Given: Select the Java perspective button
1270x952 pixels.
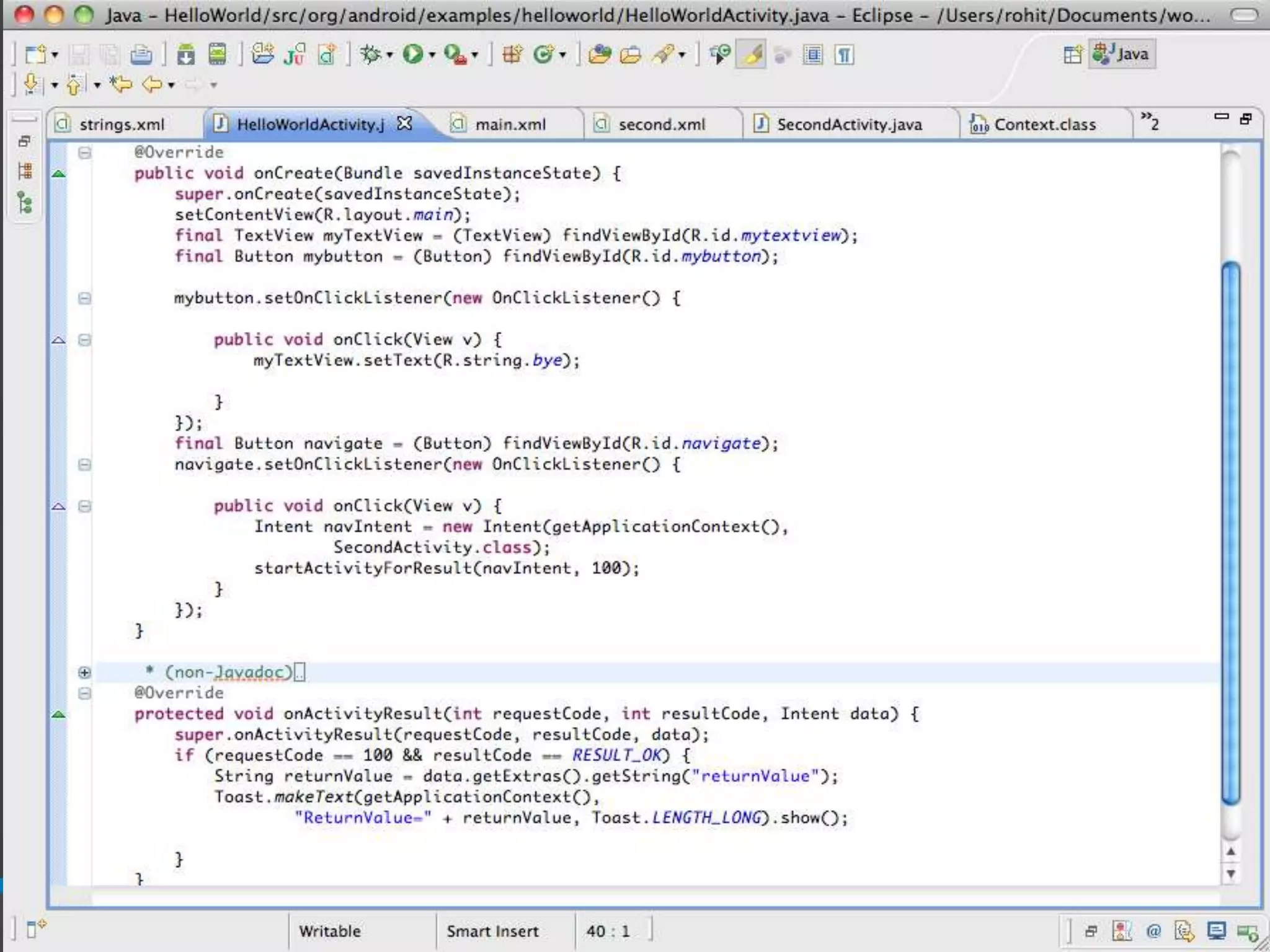Looking at the screenshot, I should pos(1122,55).
